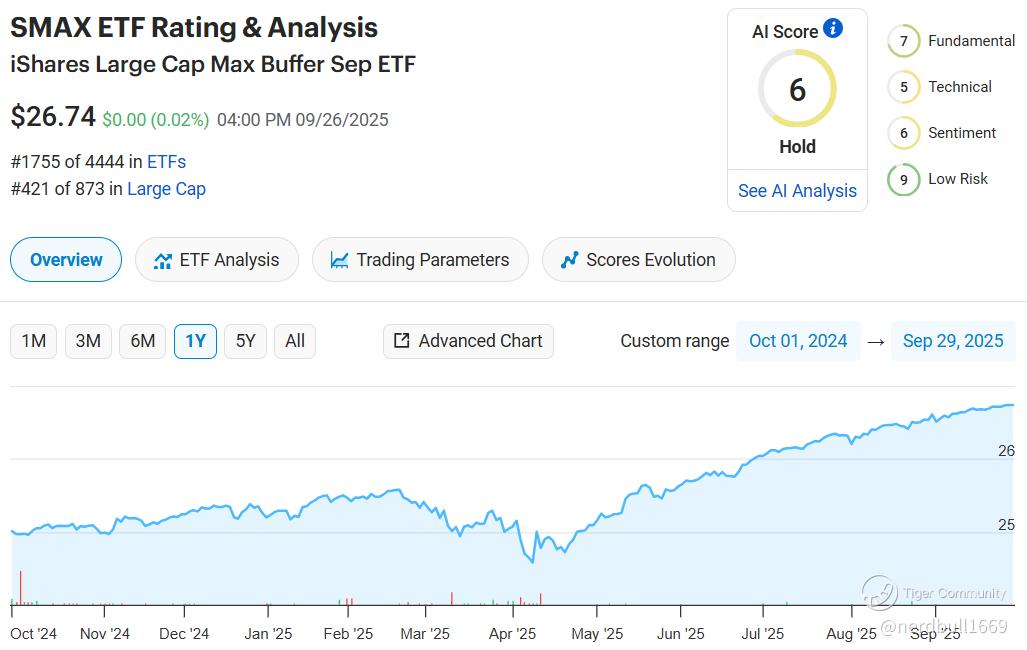Open the end date Sep 29, 2025 picker
Viewport: 1027px width, 650px height.
[x=953, y=341]
